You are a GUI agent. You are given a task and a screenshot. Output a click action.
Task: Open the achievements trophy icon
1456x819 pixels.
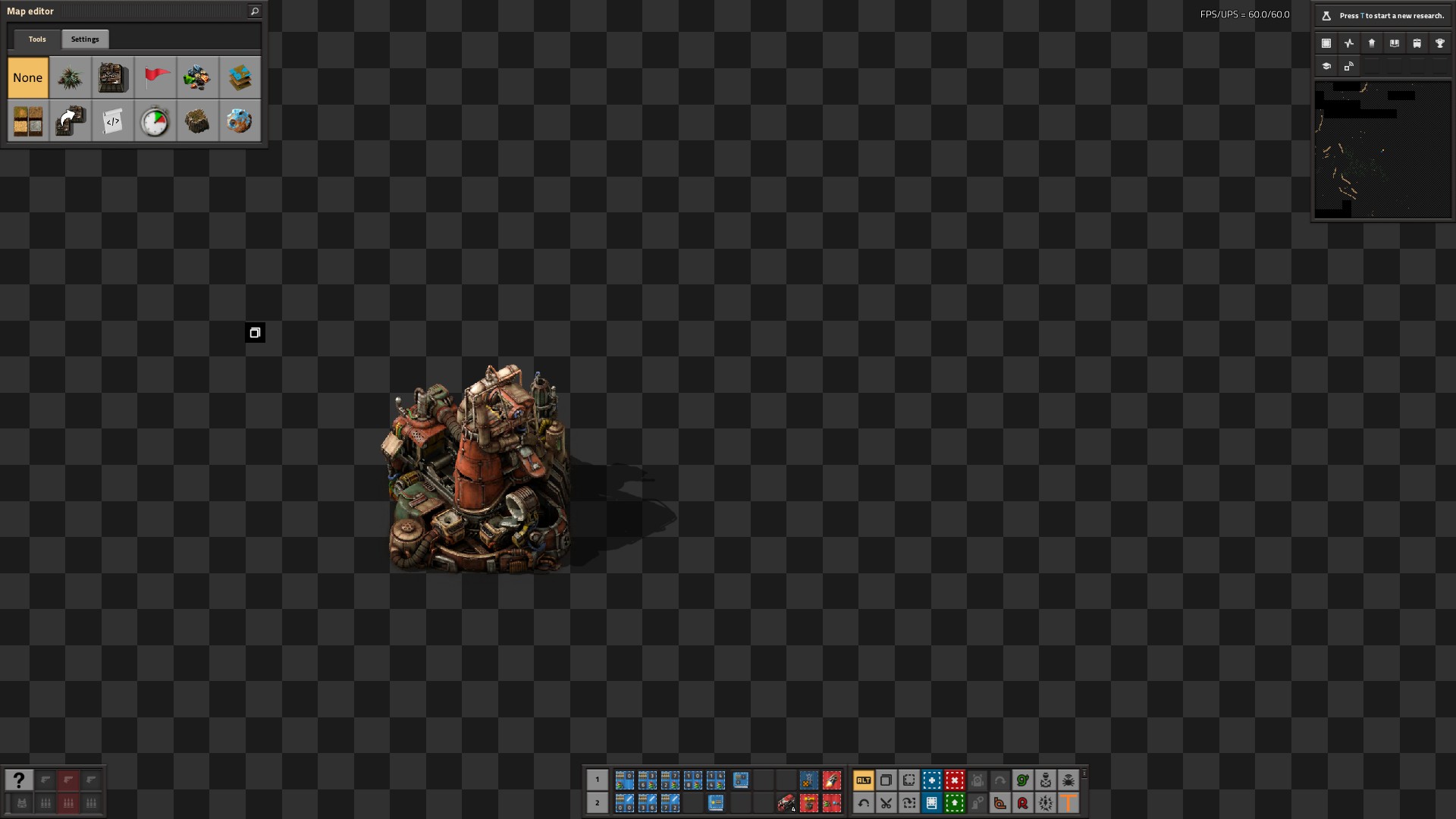coord(1440,43)
